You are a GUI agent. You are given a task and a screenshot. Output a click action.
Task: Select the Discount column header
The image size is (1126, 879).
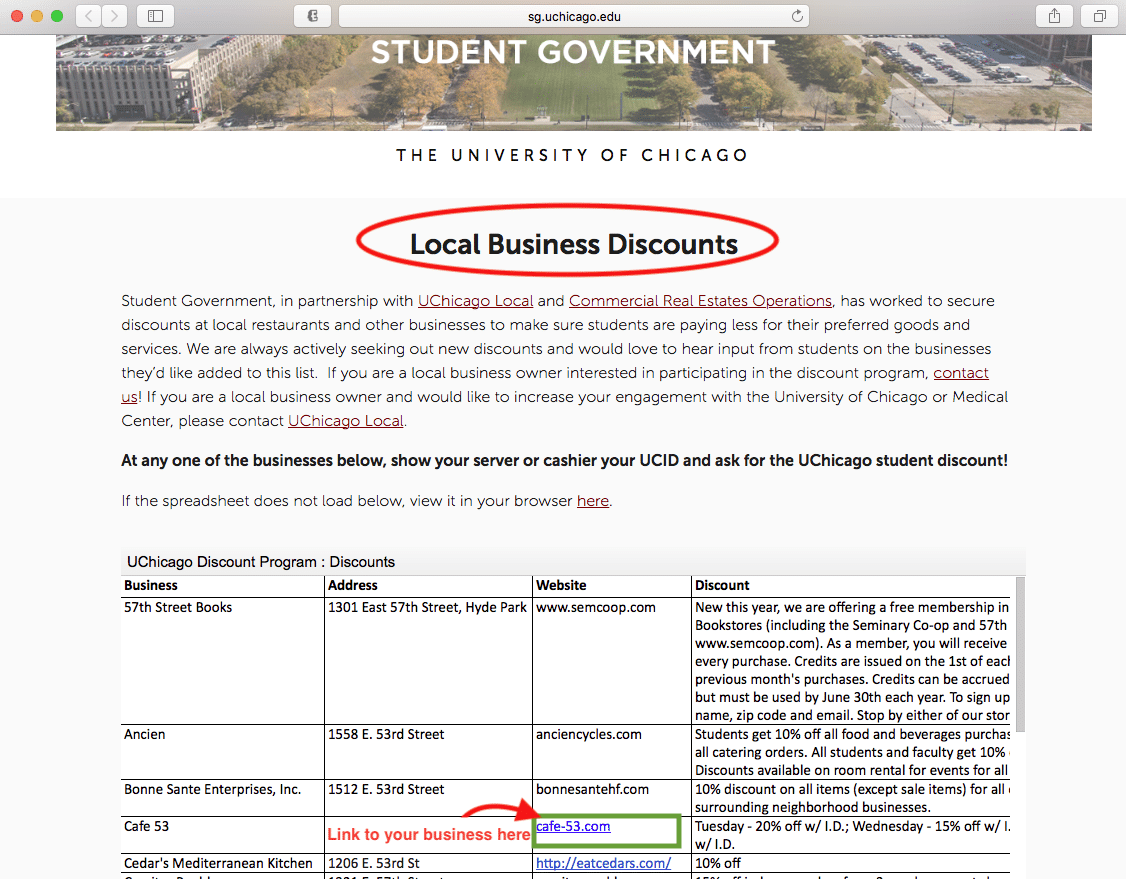[722, 585]
